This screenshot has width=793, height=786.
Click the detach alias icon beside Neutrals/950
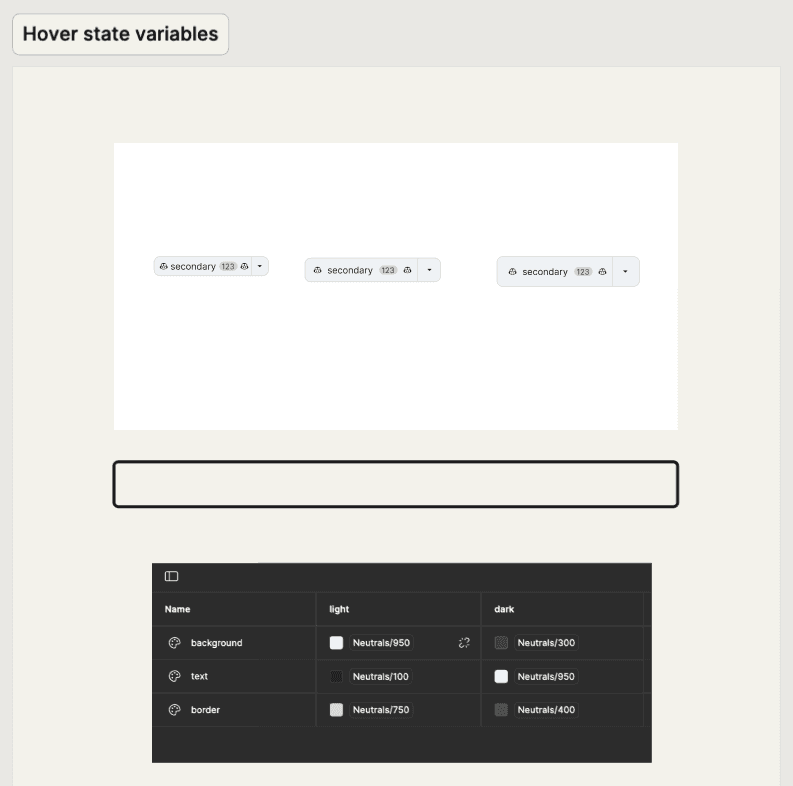(464, 643)
